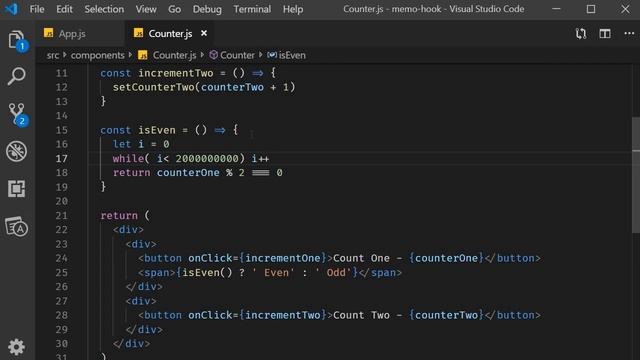Click 'Count One' text on line 24
Screen dimensions: 640x360
361,258
